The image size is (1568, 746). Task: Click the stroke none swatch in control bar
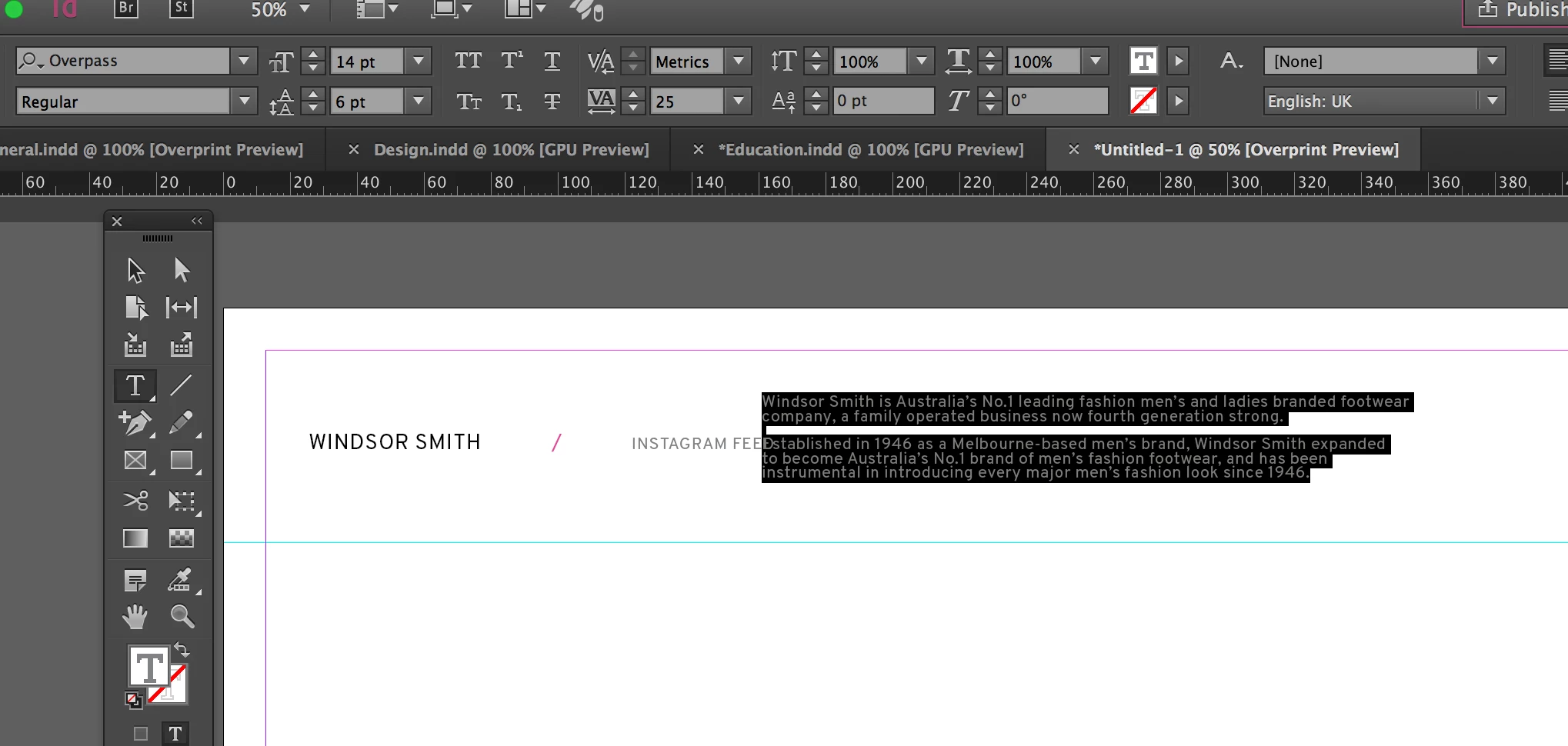point(1143,101)
